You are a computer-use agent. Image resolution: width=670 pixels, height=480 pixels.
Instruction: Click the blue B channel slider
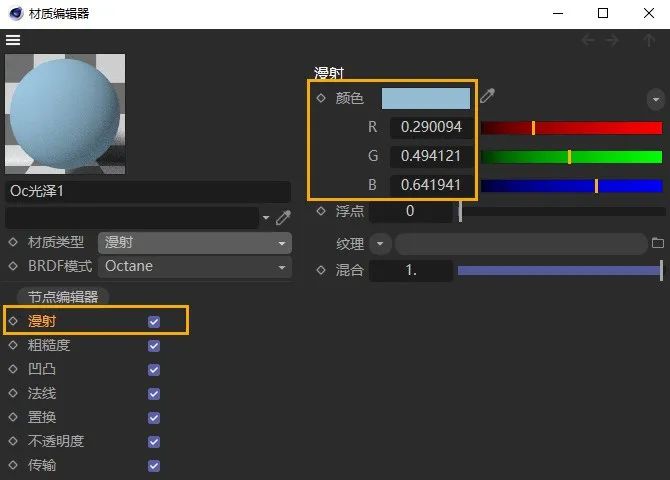571,186
